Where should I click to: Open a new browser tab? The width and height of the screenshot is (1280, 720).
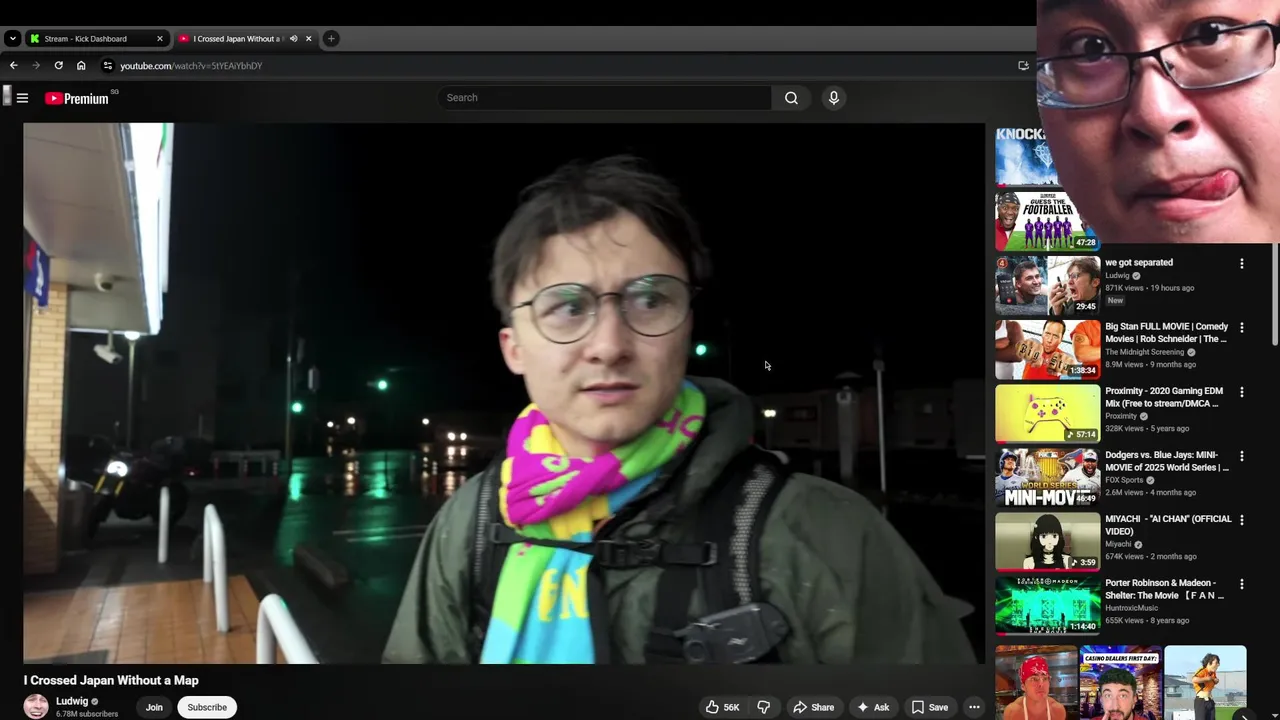tap(331, 39)
